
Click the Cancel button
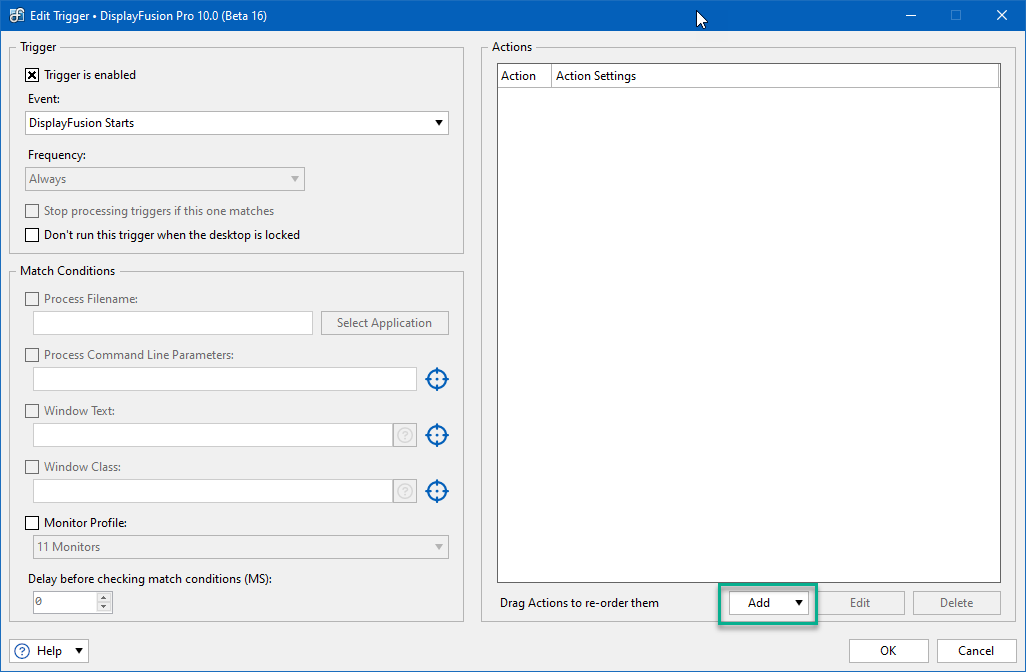(976, 650)
